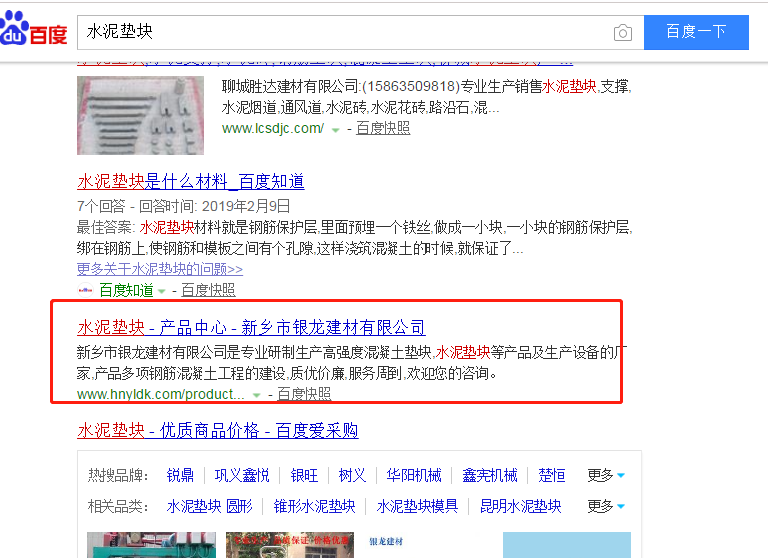Expand arrow next to www.lcsdjc.com
The height and width of the screenshot is (558, 768).
[336, 130]
